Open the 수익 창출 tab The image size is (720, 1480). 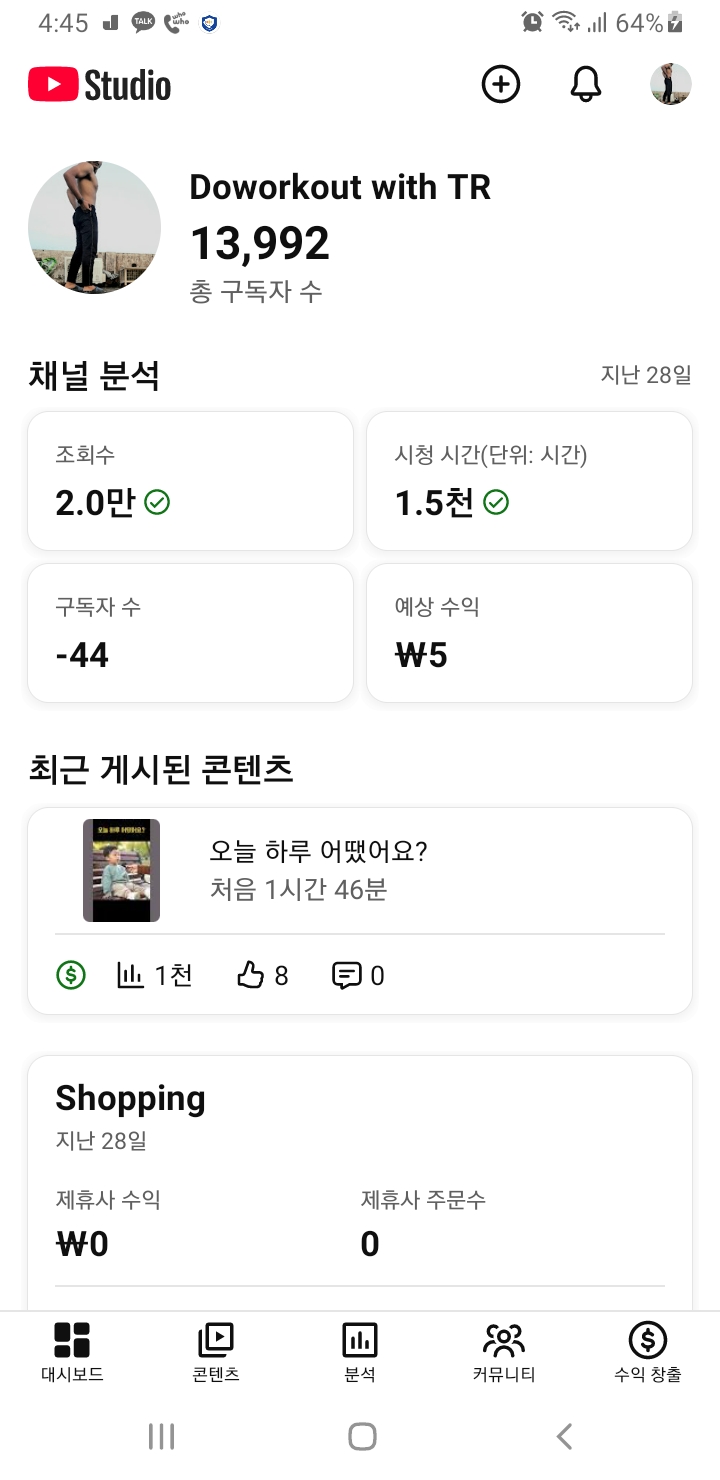coord(648,1352)
